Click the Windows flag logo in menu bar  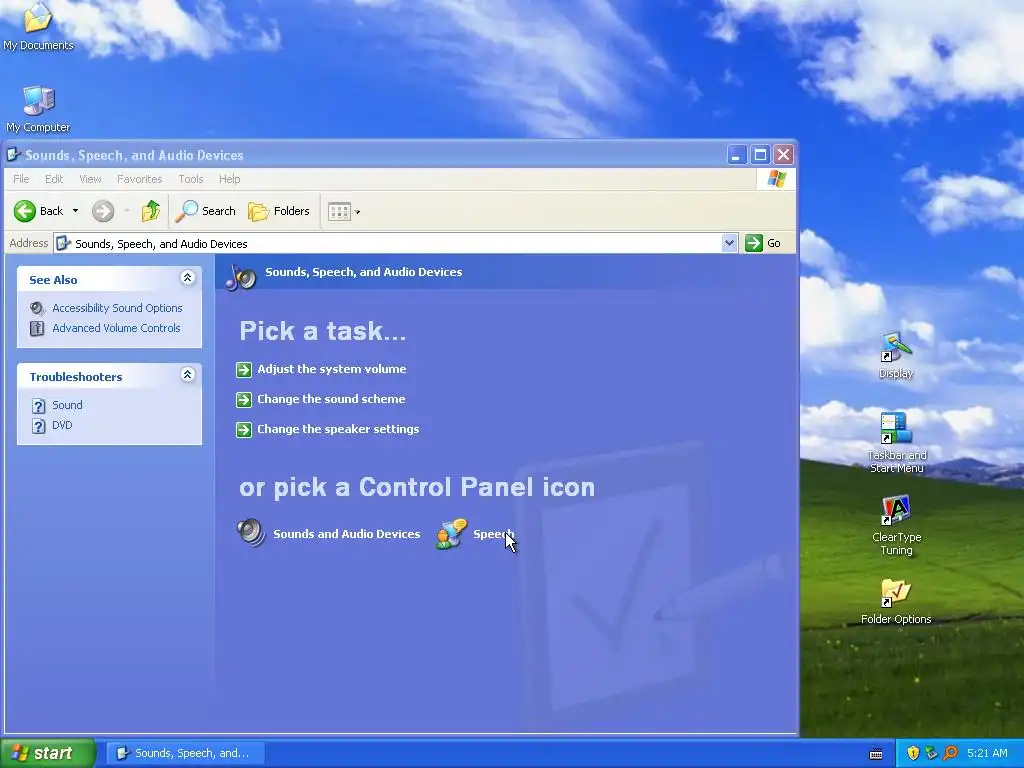pyautogui.click(x=776, y=178)
